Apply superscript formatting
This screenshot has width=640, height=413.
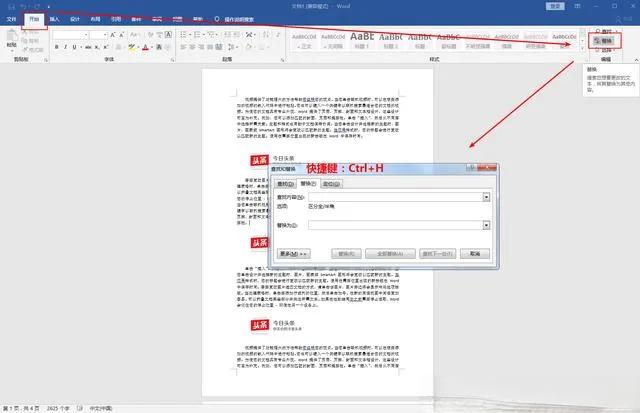106,47
